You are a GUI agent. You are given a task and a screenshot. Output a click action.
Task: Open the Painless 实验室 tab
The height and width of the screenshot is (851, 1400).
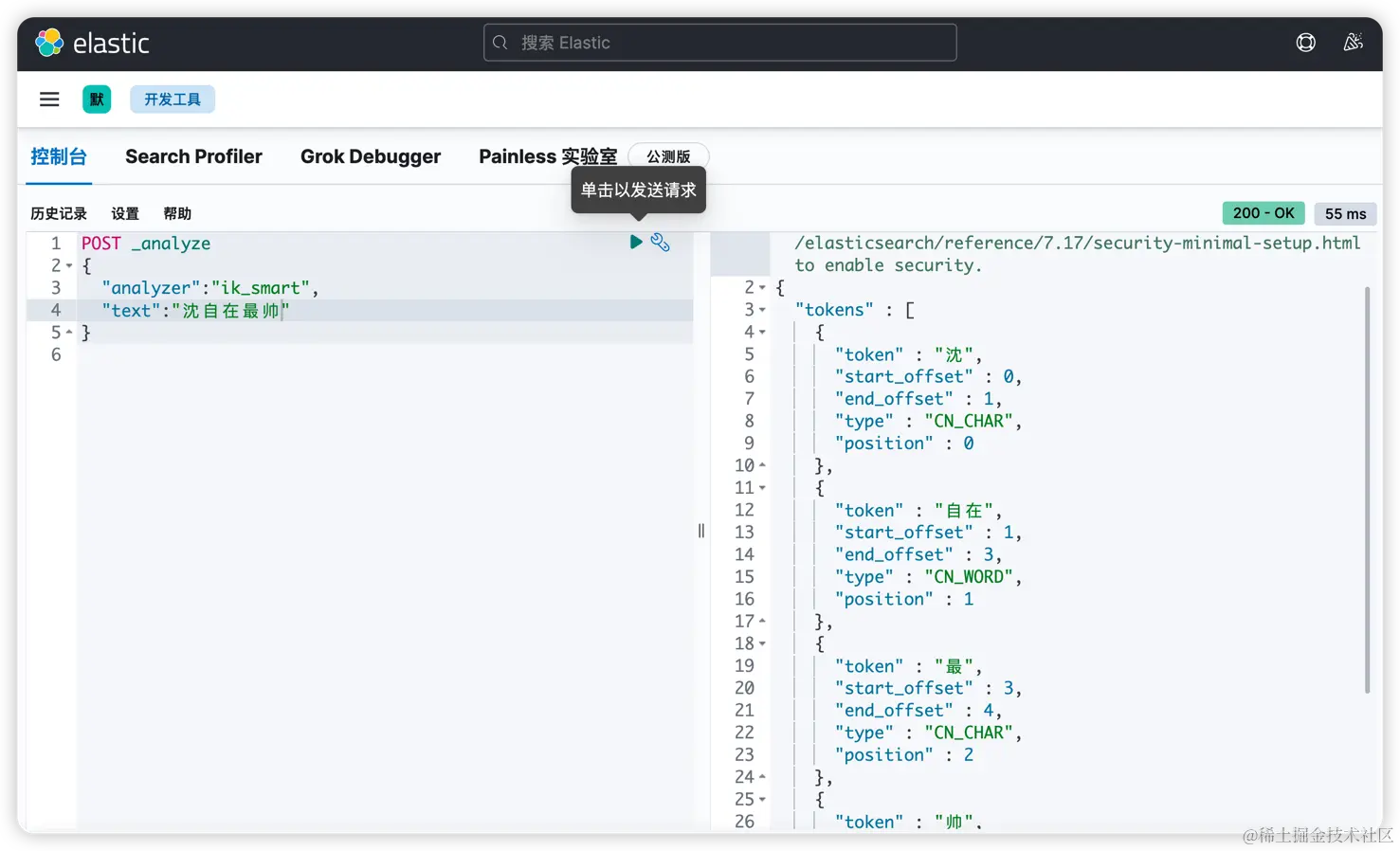point(548,156)
